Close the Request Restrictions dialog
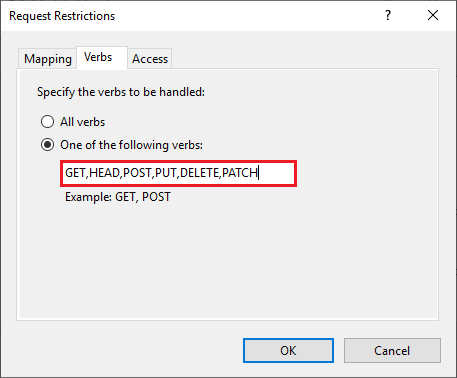This screenshot has height=378, width=457. point(433,15)
